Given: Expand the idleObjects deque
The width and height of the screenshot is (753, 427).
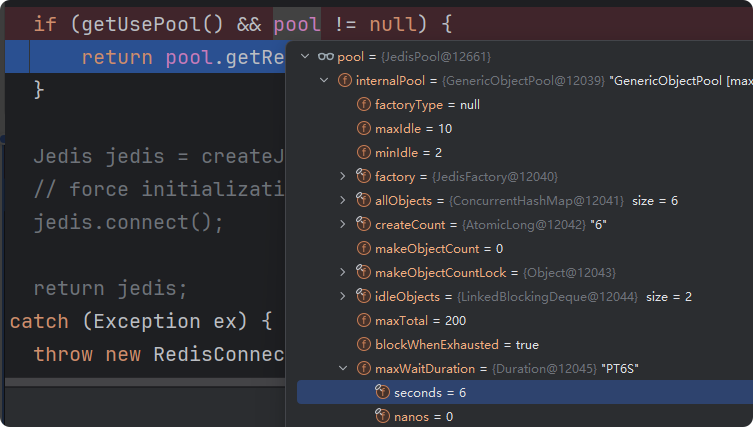Looking at the screenshot, I should click(x=343, y=297).
